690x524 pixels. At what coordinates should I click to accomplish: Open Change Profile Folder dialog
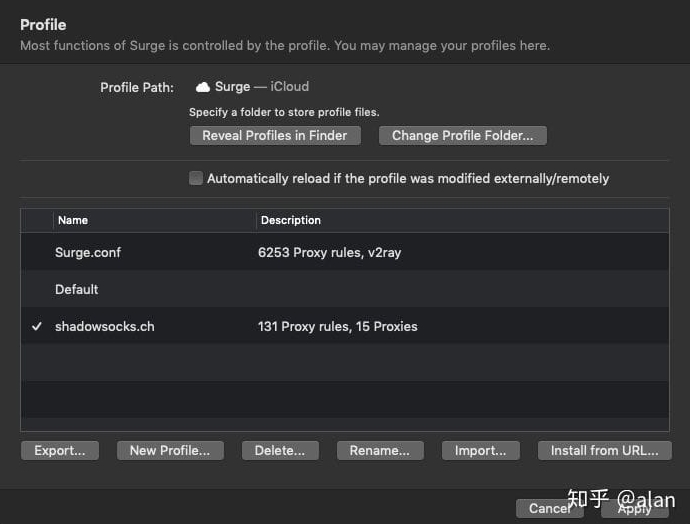point(462,136)
